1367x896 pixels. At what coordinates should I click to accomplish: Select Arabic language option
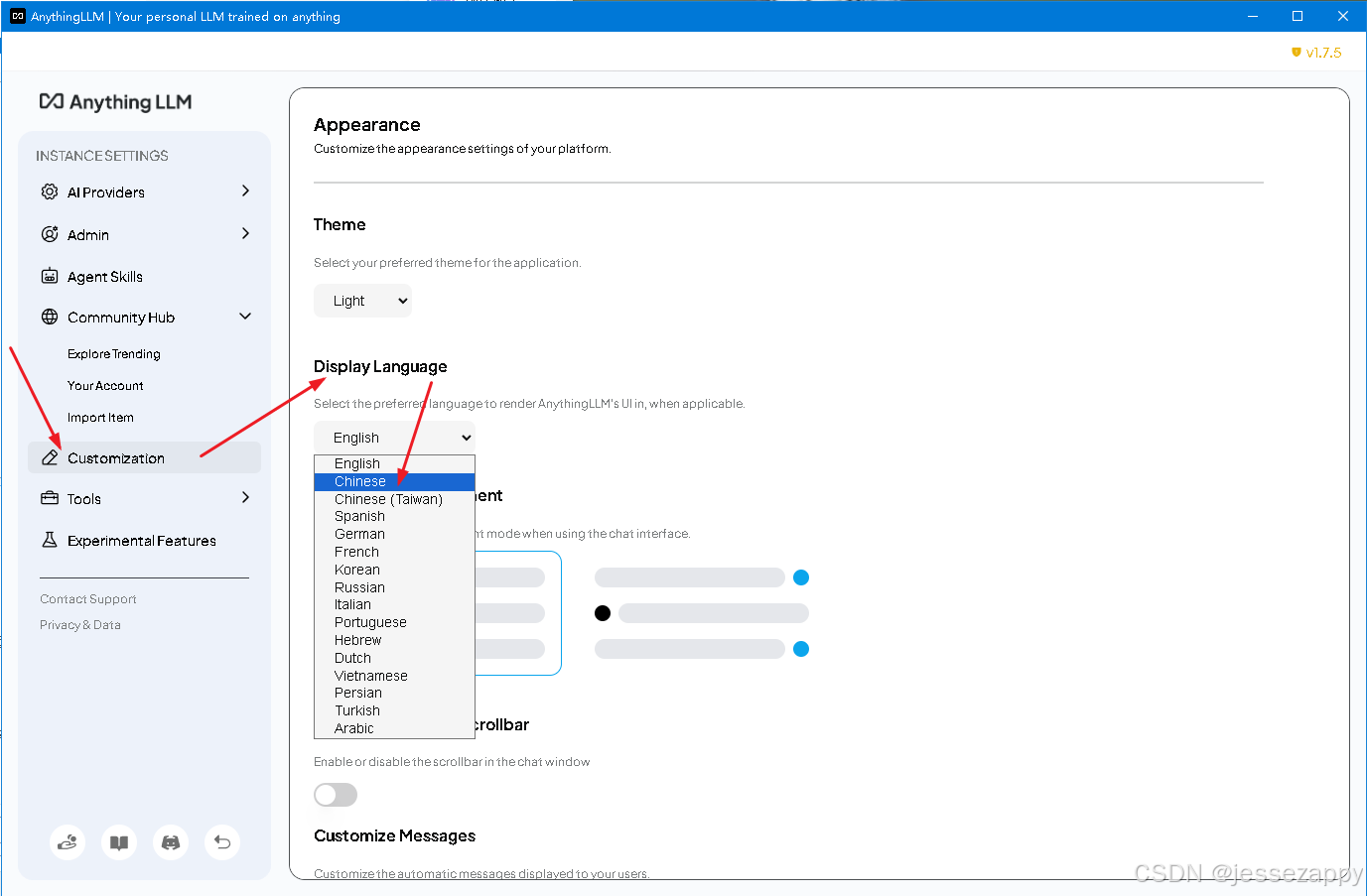coord(394,728)
